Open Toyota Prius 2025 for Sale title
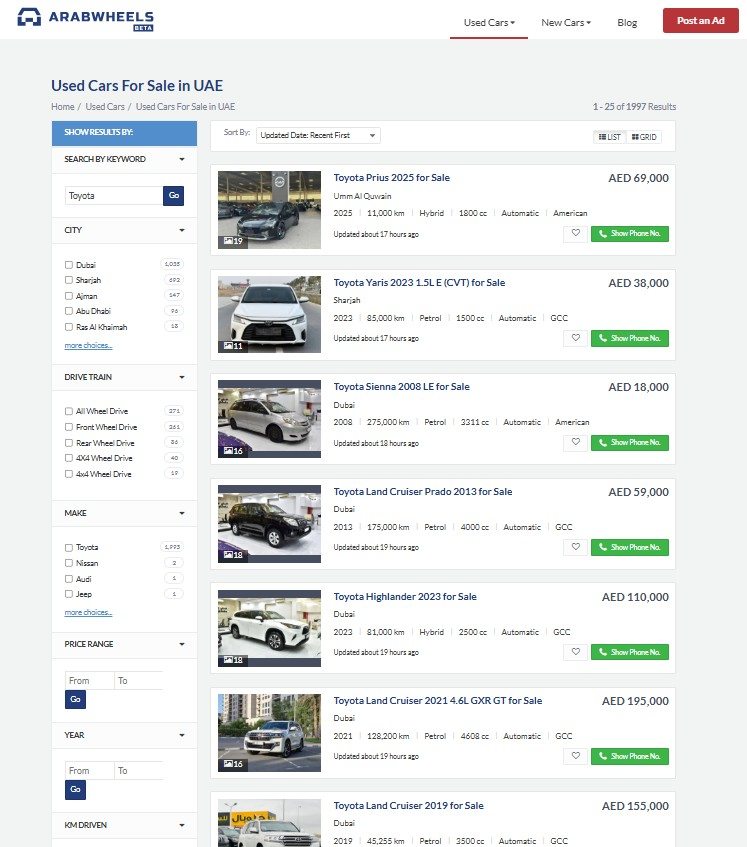Viewport: 747px width, 847px height. point(392,178)
